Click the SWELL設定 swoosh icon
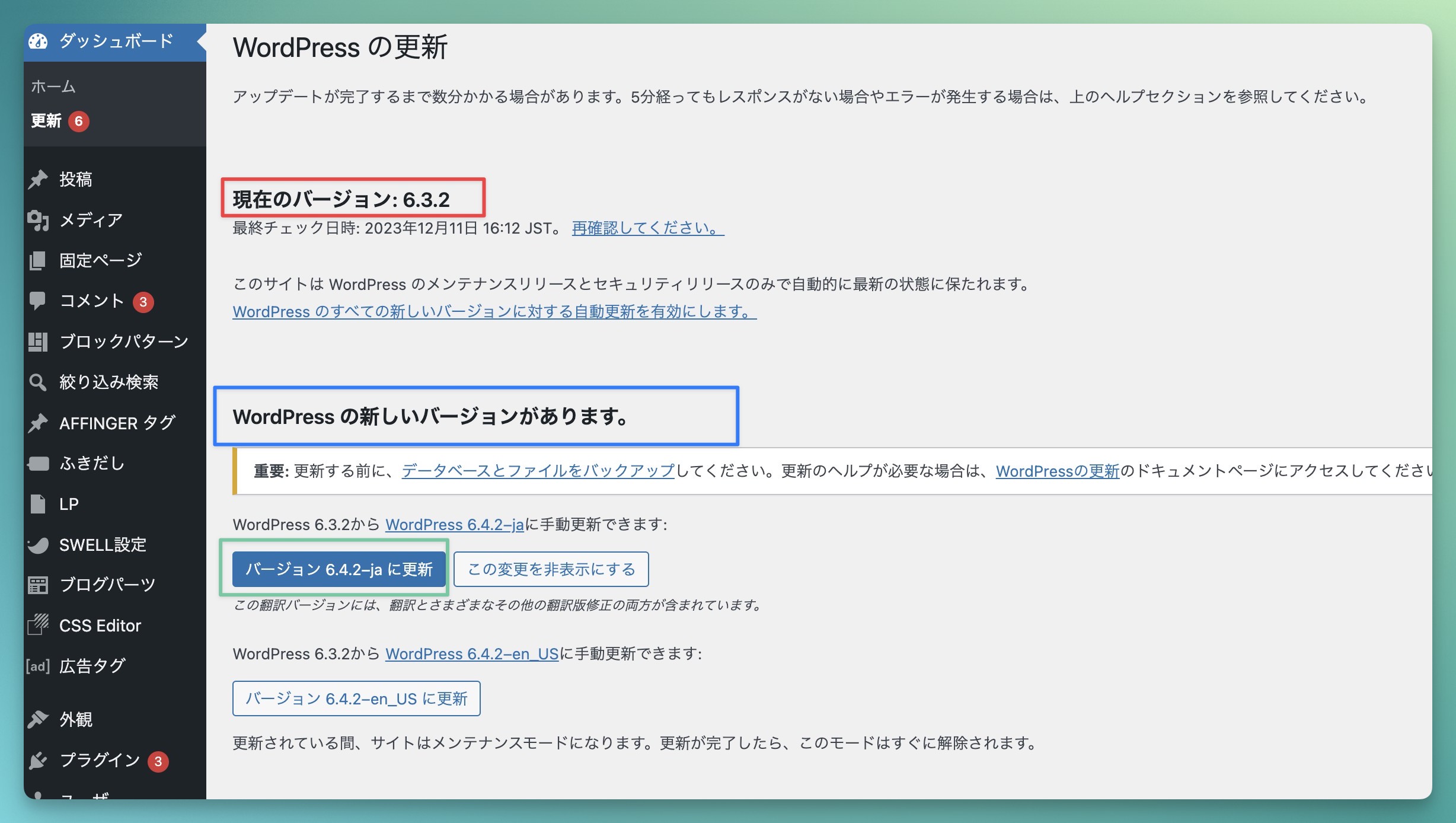The image size is (1456, 823). tap(38, 544)
